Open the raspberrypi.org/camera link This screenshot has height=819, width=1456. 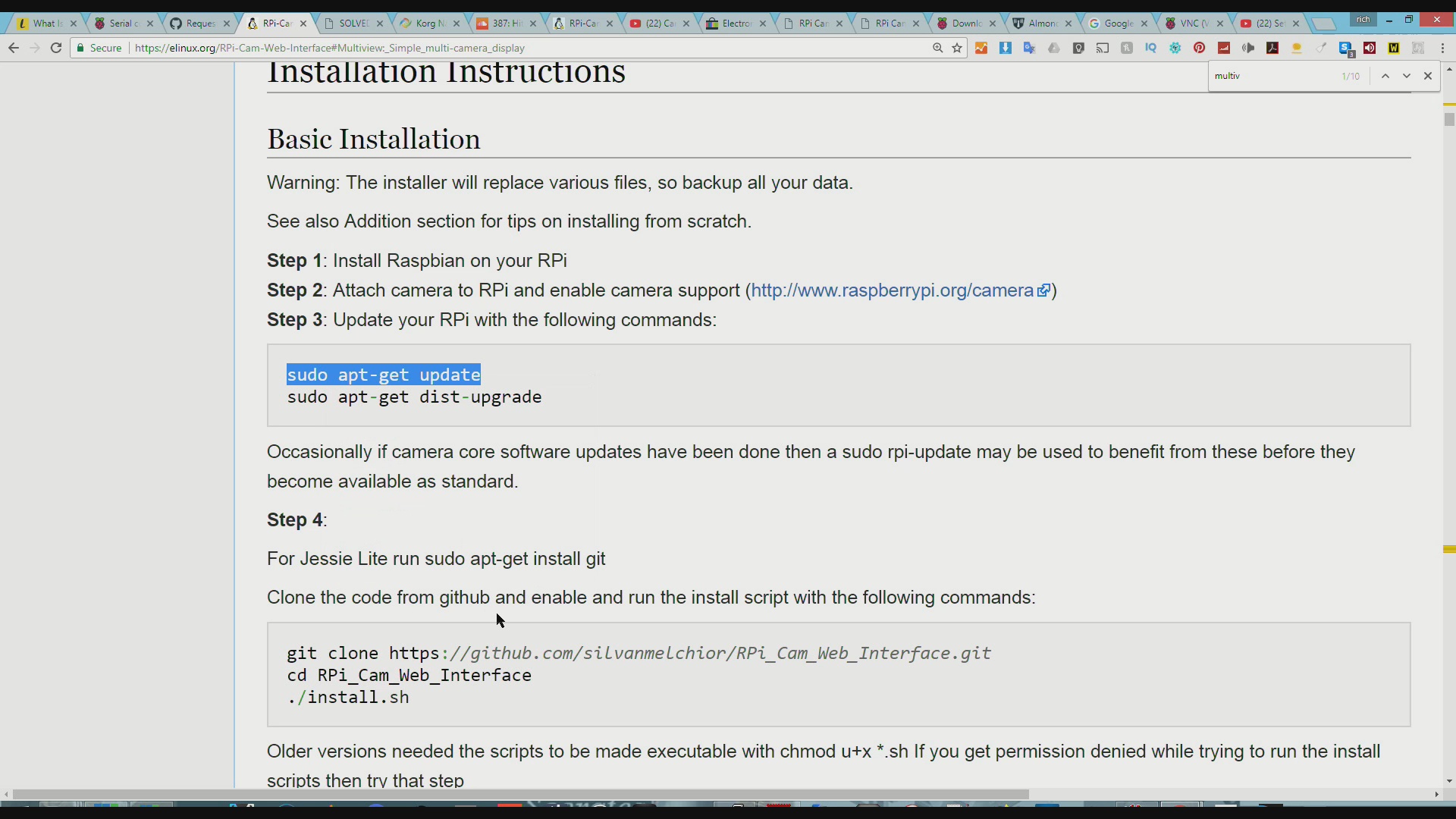click(x=901, y=290)
